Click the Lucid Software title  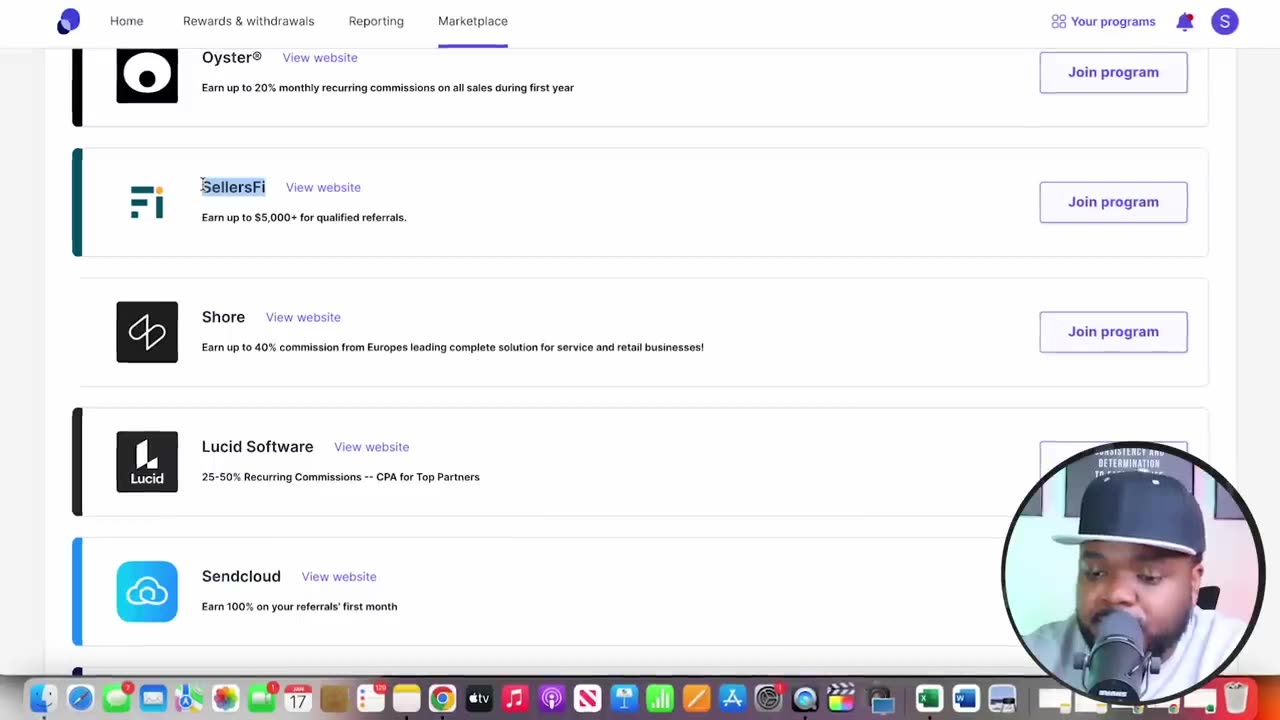[x=257, y=447]
